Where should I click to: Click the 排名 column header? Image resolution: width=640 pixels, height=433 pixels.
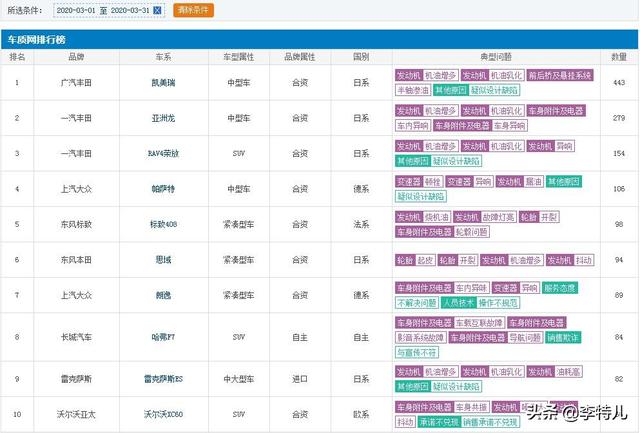point(17,57)
